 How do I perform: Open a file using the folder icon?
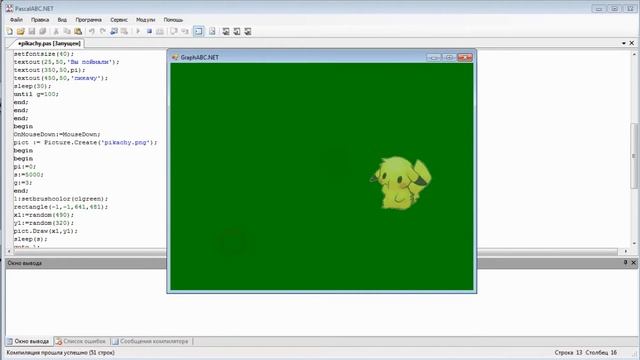tap(20, 31)
